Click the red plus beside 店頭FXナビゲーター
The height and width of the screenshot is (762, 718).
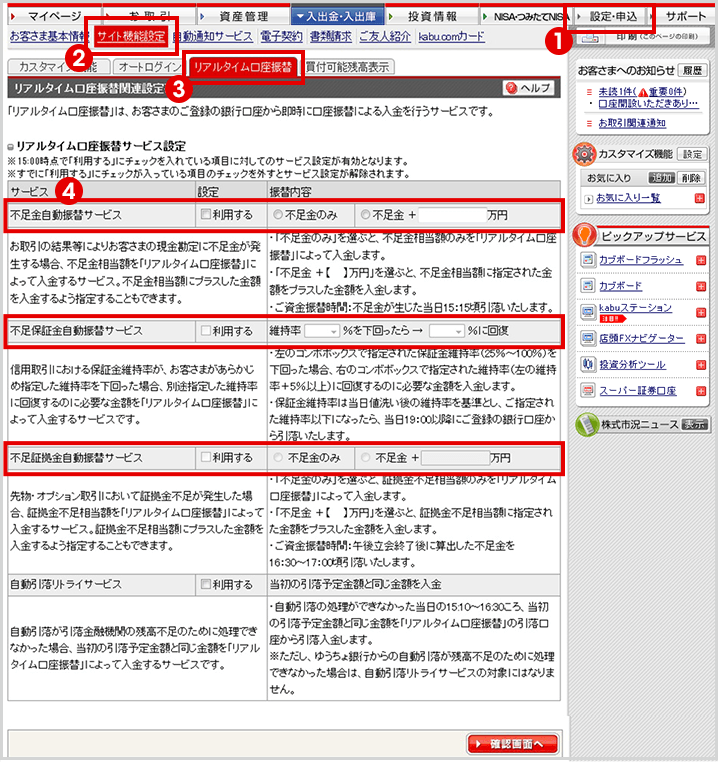[x=701, y=339]
